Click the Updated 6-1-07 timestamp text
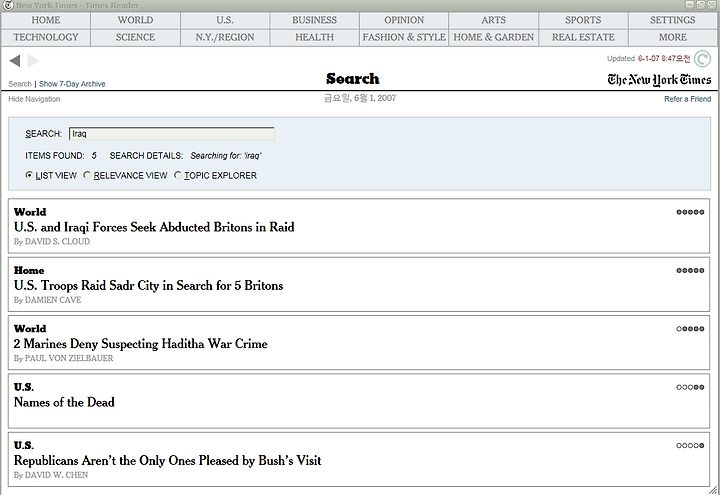The image size is (720, 495). click(x=648, y=59)
